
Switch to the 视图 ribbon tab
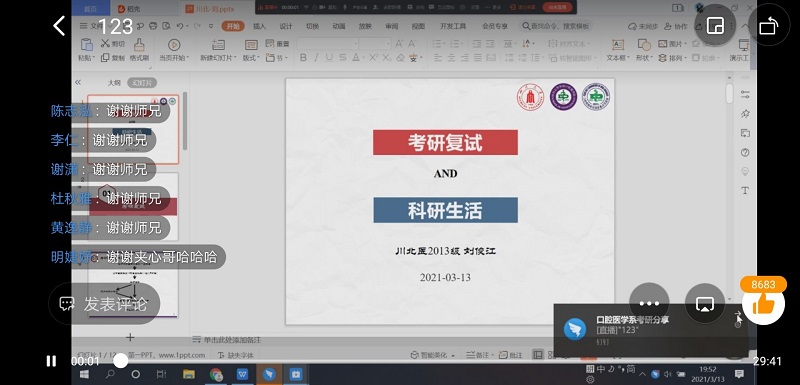418,26
